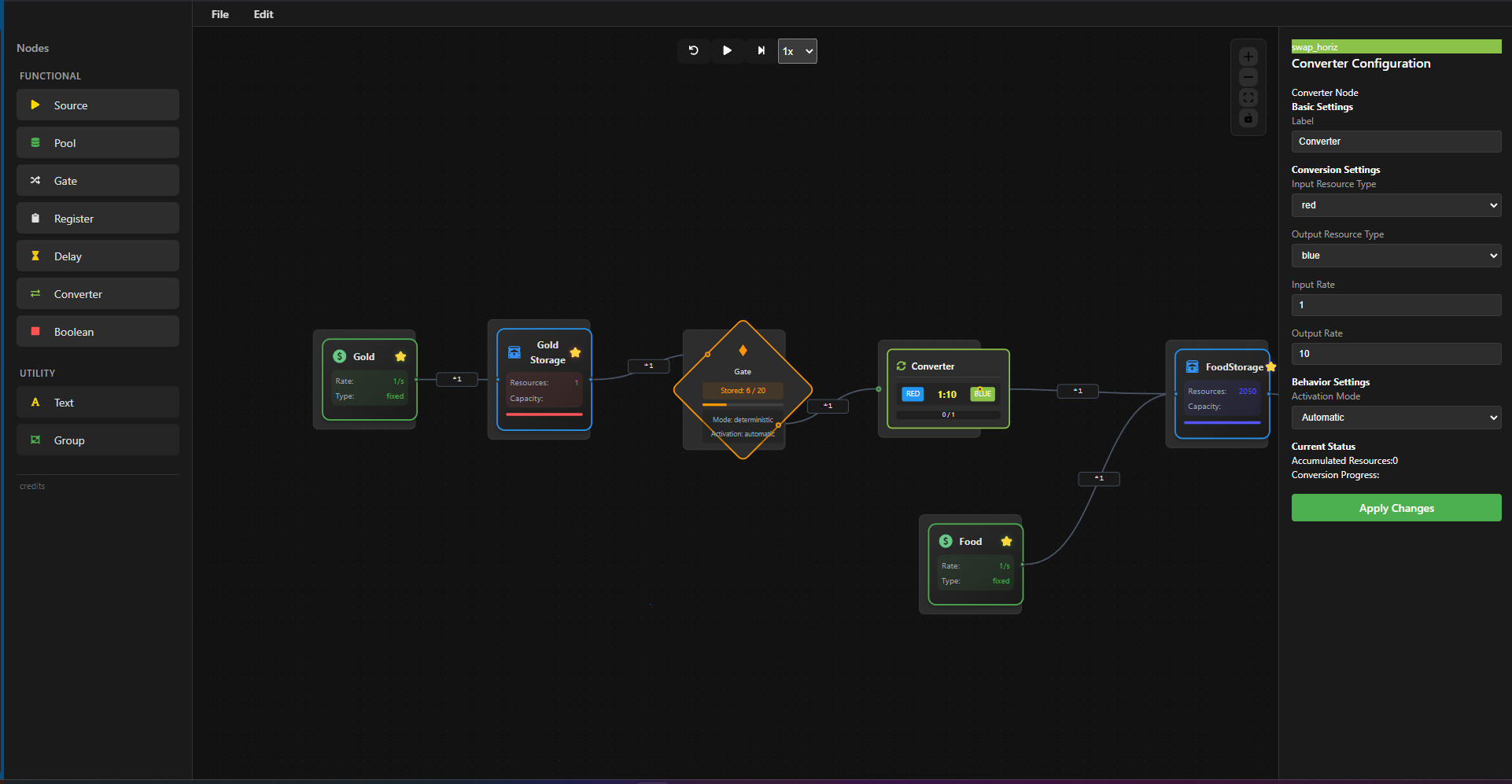This screenshot has height=784, width=1512.
Task: Add a Delay node from sidebar
Action: click(98, 256)
